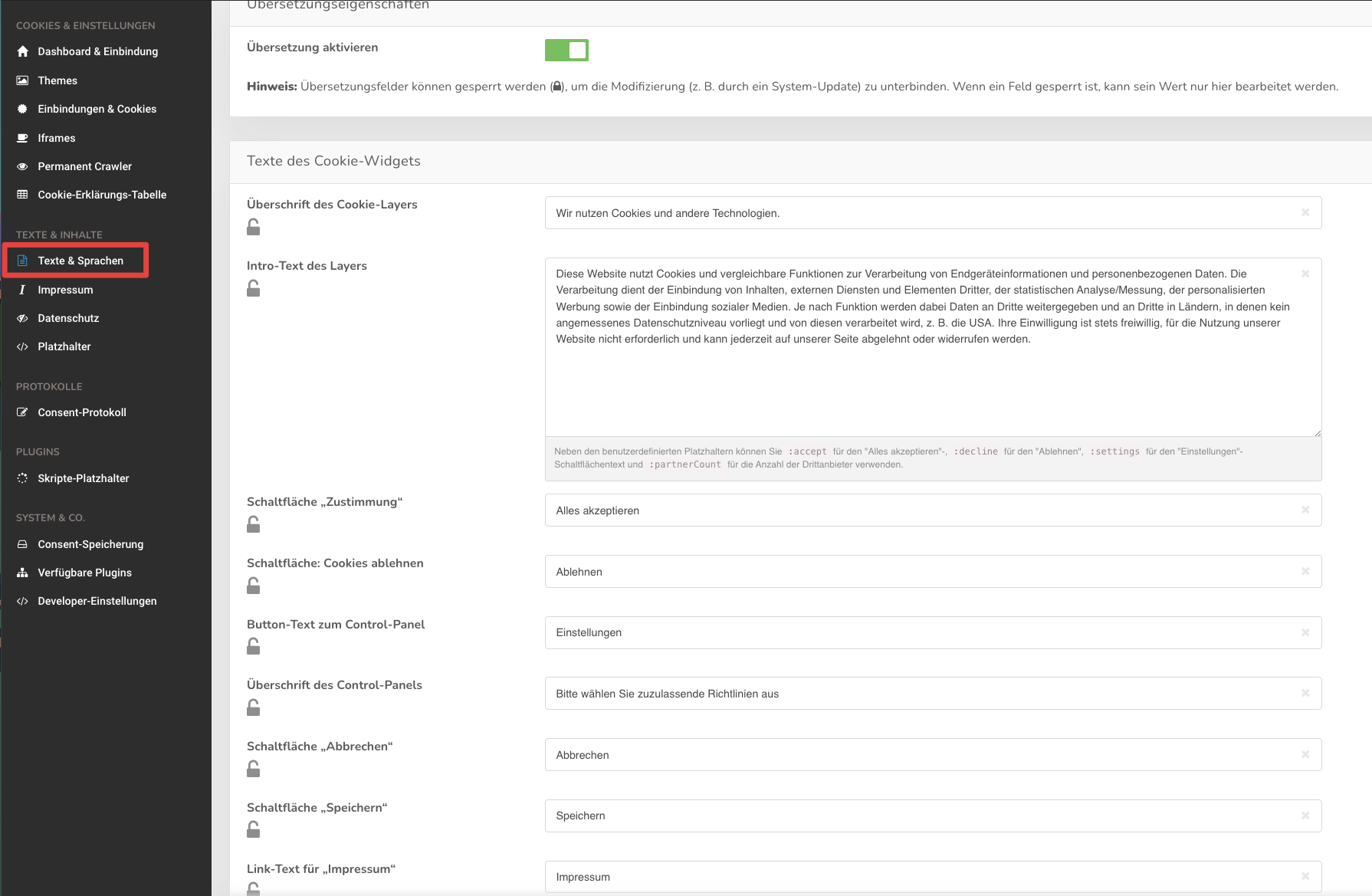
Task: Click lock icon under Schaltfläche: Cookies ablehnen
Action: click(x=253, y=586)
